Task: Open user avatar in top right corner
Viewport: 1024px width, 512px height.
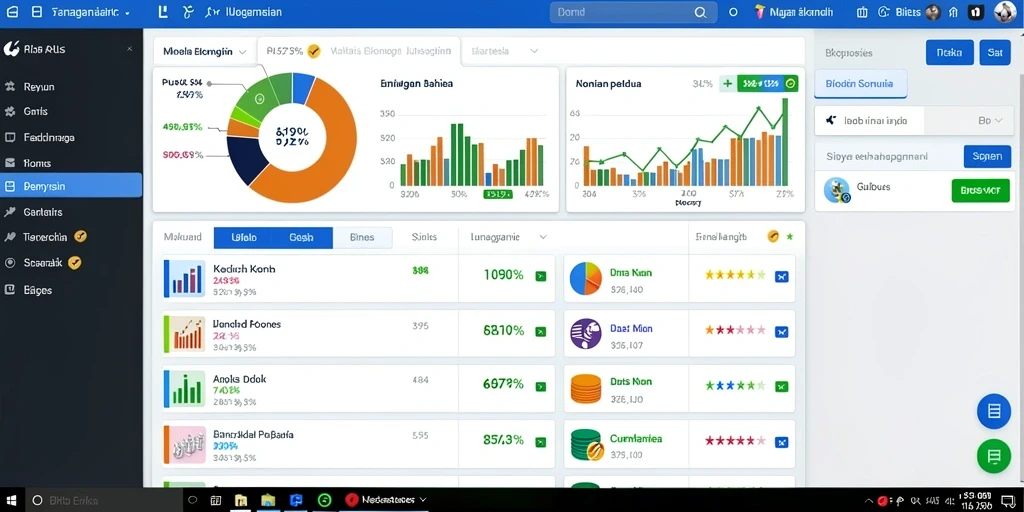Action: 1005,12
